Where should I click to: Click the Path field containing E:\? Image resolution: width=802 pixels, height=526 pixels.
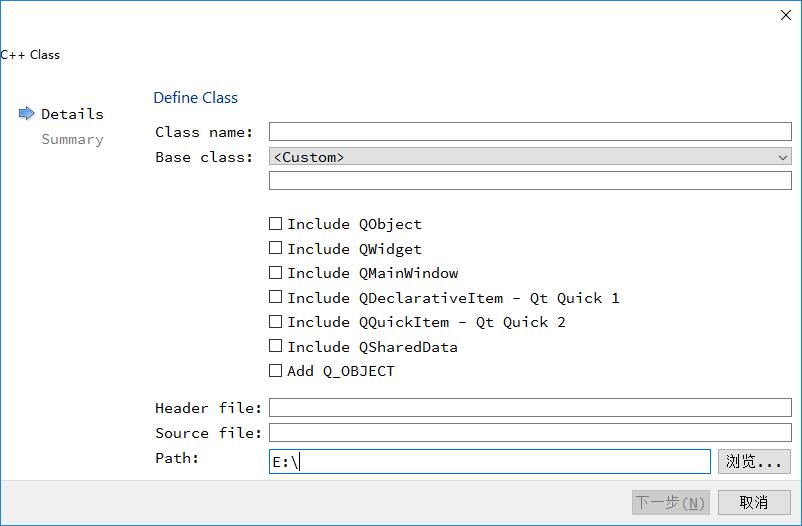pyautogui.click(x=490, y=461)
